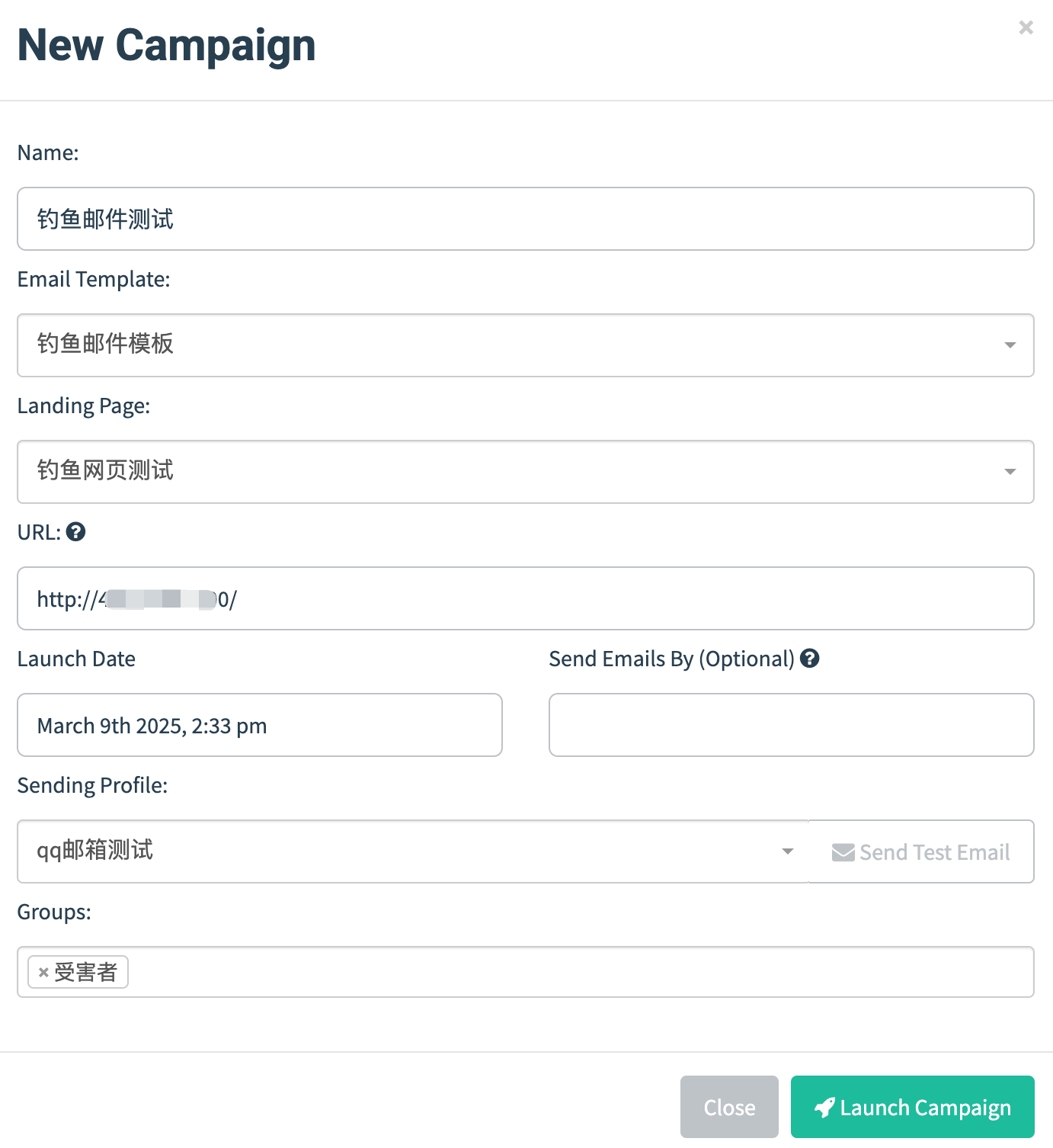Click the Email Template label text

pos(94,279)
